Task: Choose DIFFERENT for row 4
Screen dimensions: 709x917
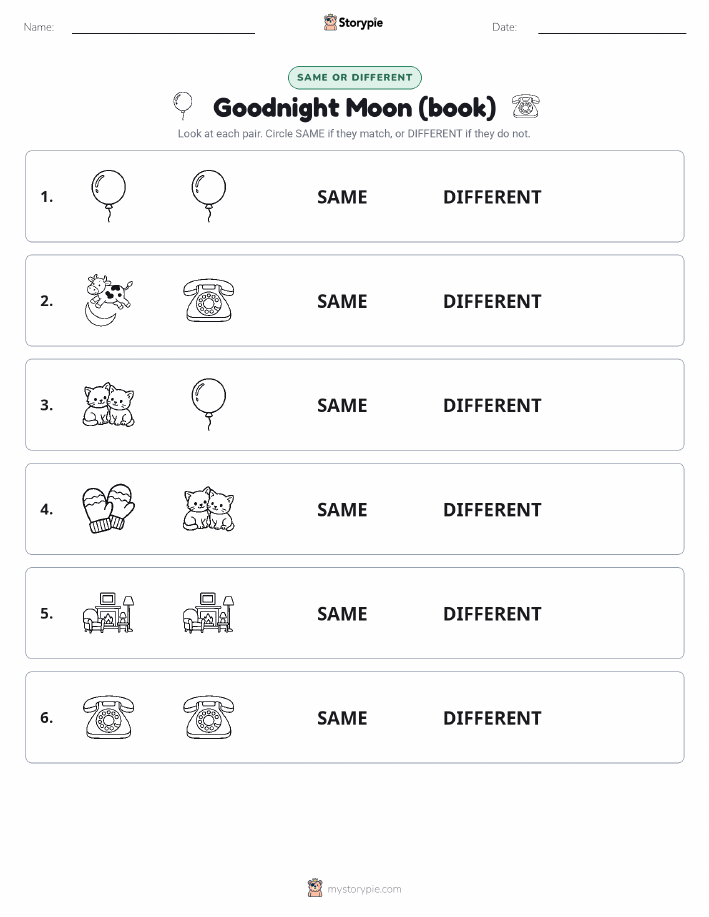Action: 492,509
